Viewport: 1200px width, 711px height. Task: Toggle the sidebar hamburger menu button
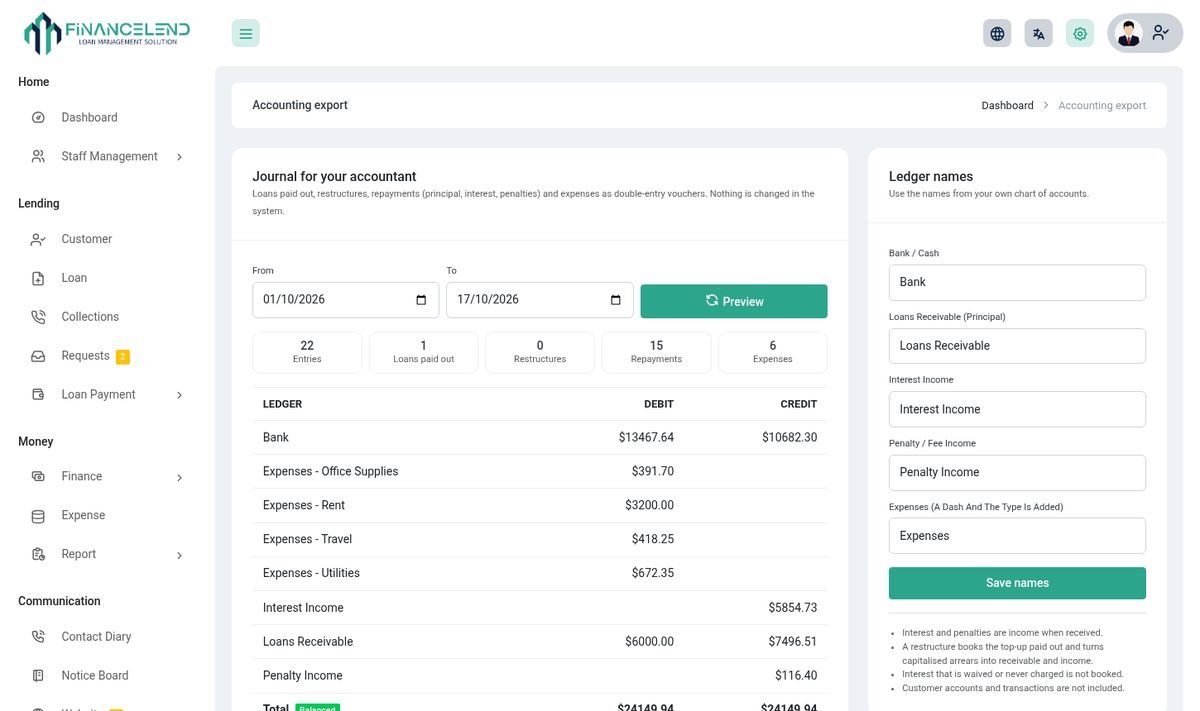point(246,33)
